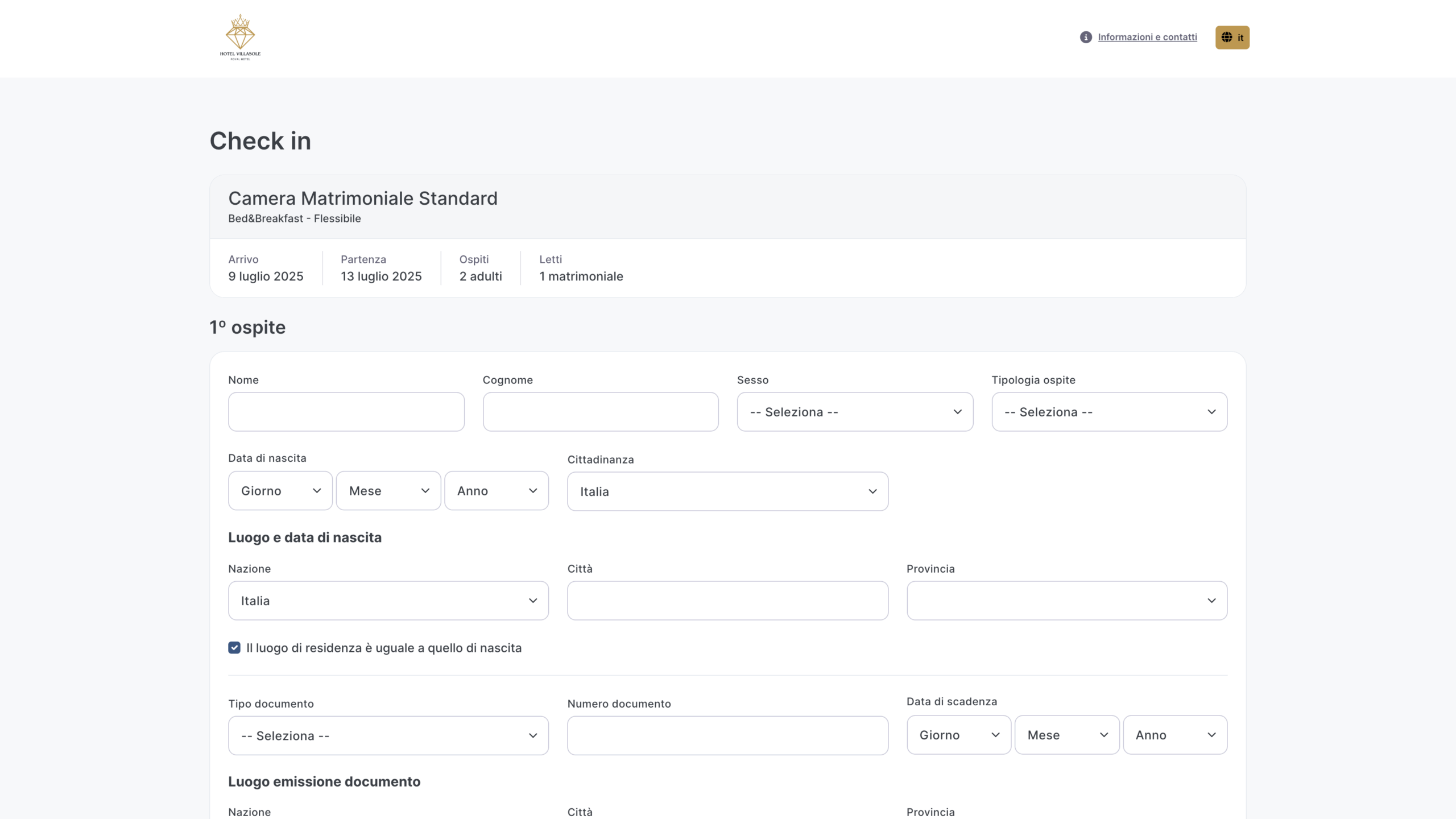The height and width of the screenshot is (819, 1456).
Task: Click the '2 adulti' guests value
Action: [x=481, y=276]
